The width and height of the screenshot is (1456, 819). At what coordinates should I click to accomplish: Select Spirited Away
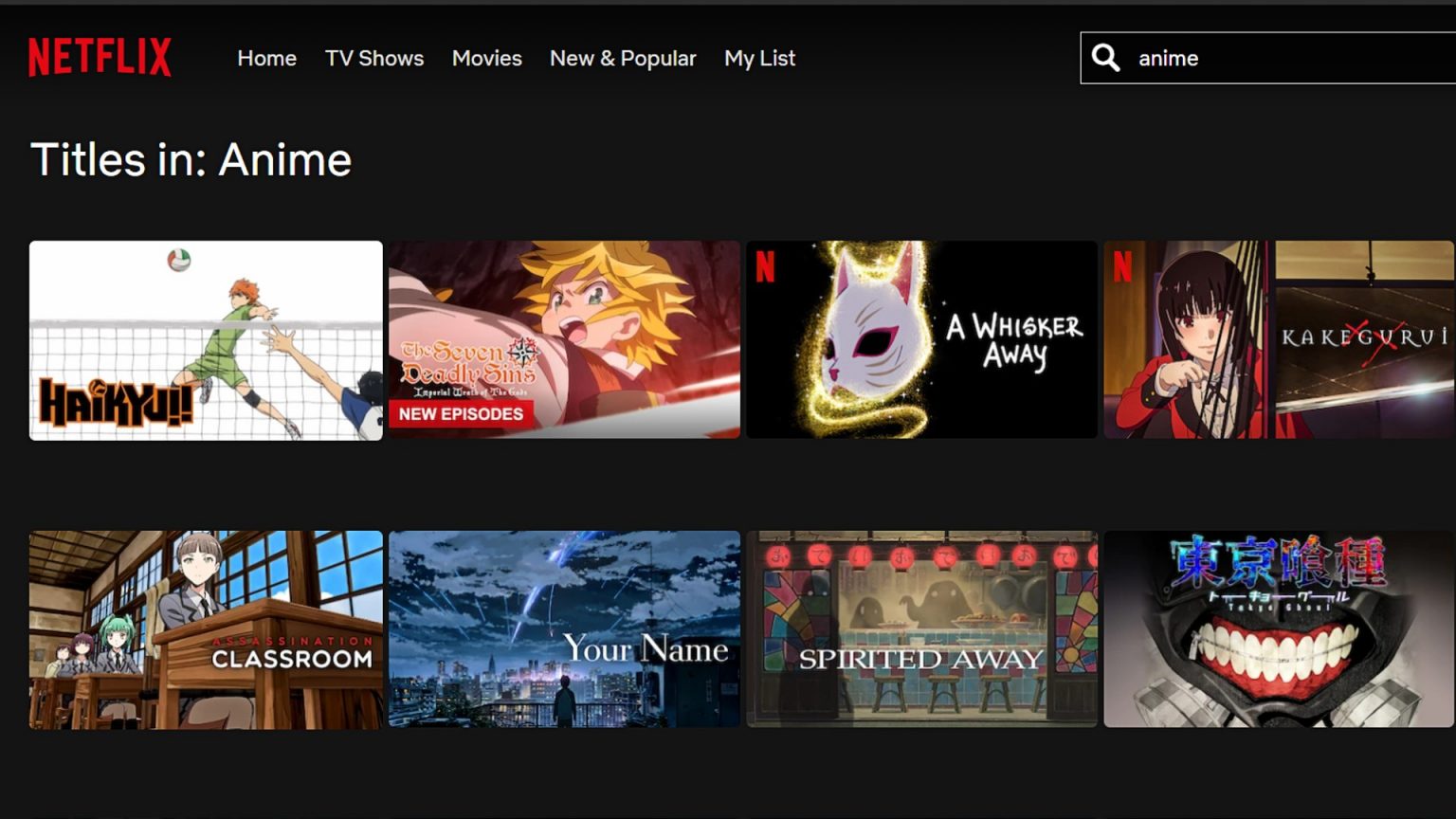point(921,628)
